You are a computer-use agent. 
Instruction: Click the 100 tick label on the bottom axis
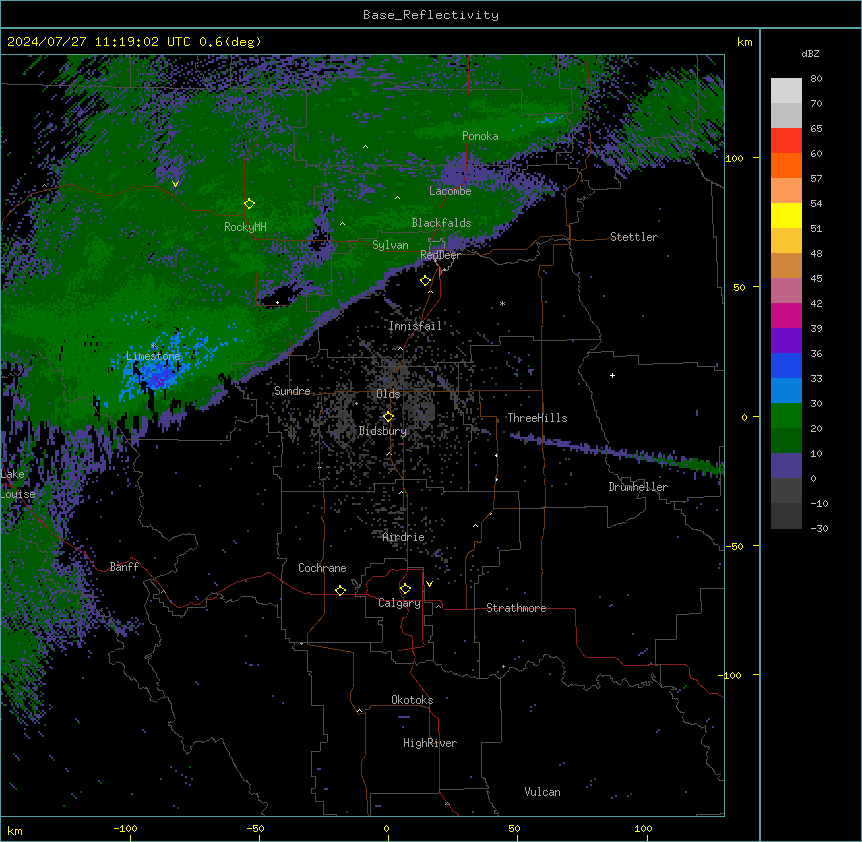pyautogui.click(x=643, y=828)
